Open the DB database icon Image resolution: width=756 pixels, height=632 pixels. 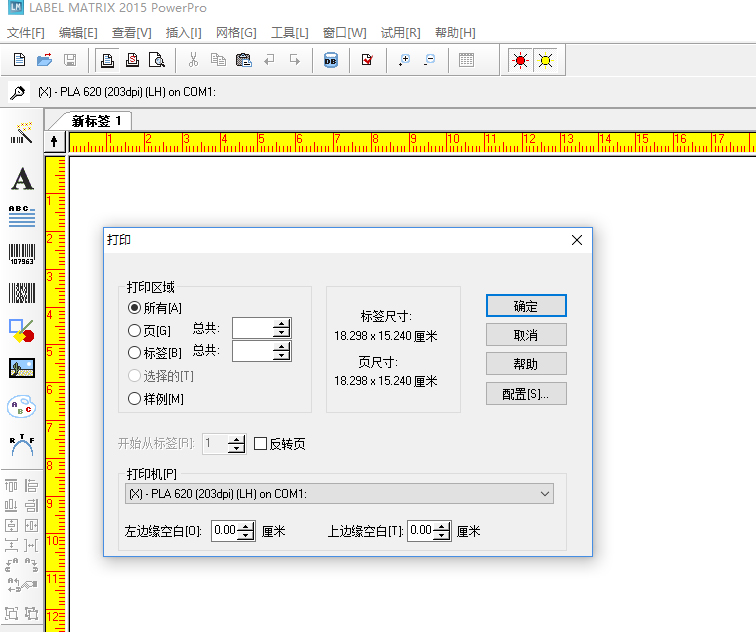pyautogui.click(x=330, y=60)
